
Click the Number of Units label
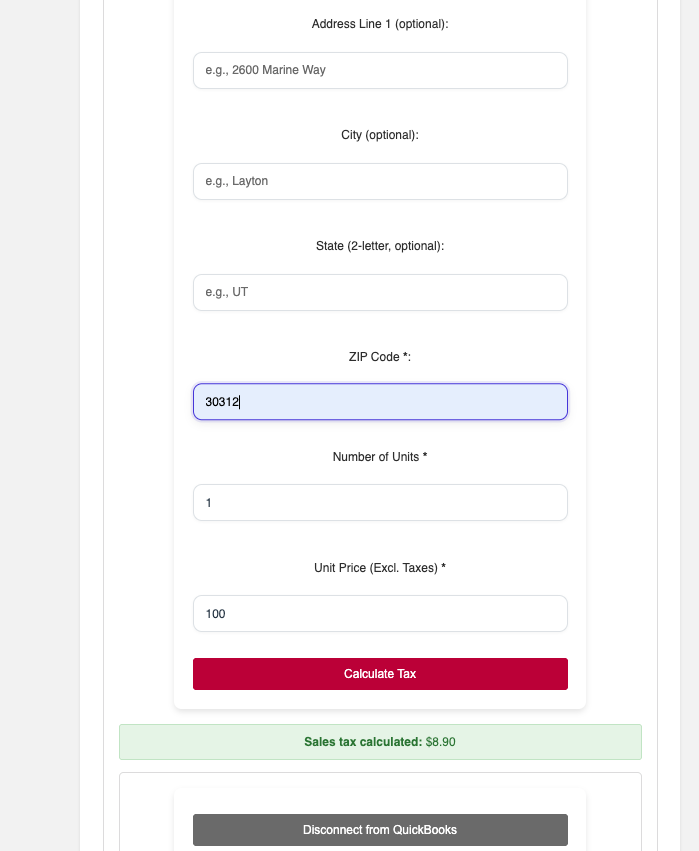pos(380,457)
